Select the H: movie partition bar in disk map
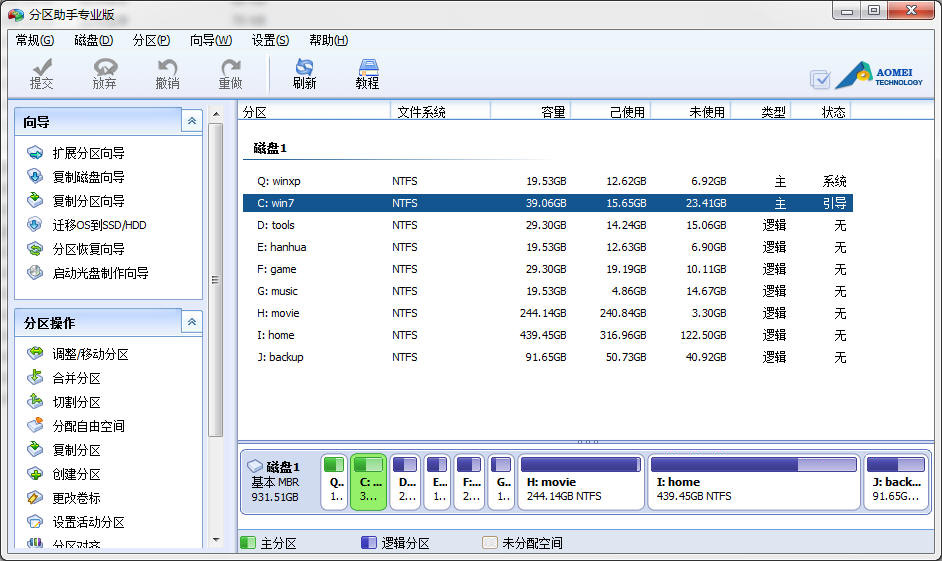The height and width of the screenshot is (561, 942). tap(581, 482)
